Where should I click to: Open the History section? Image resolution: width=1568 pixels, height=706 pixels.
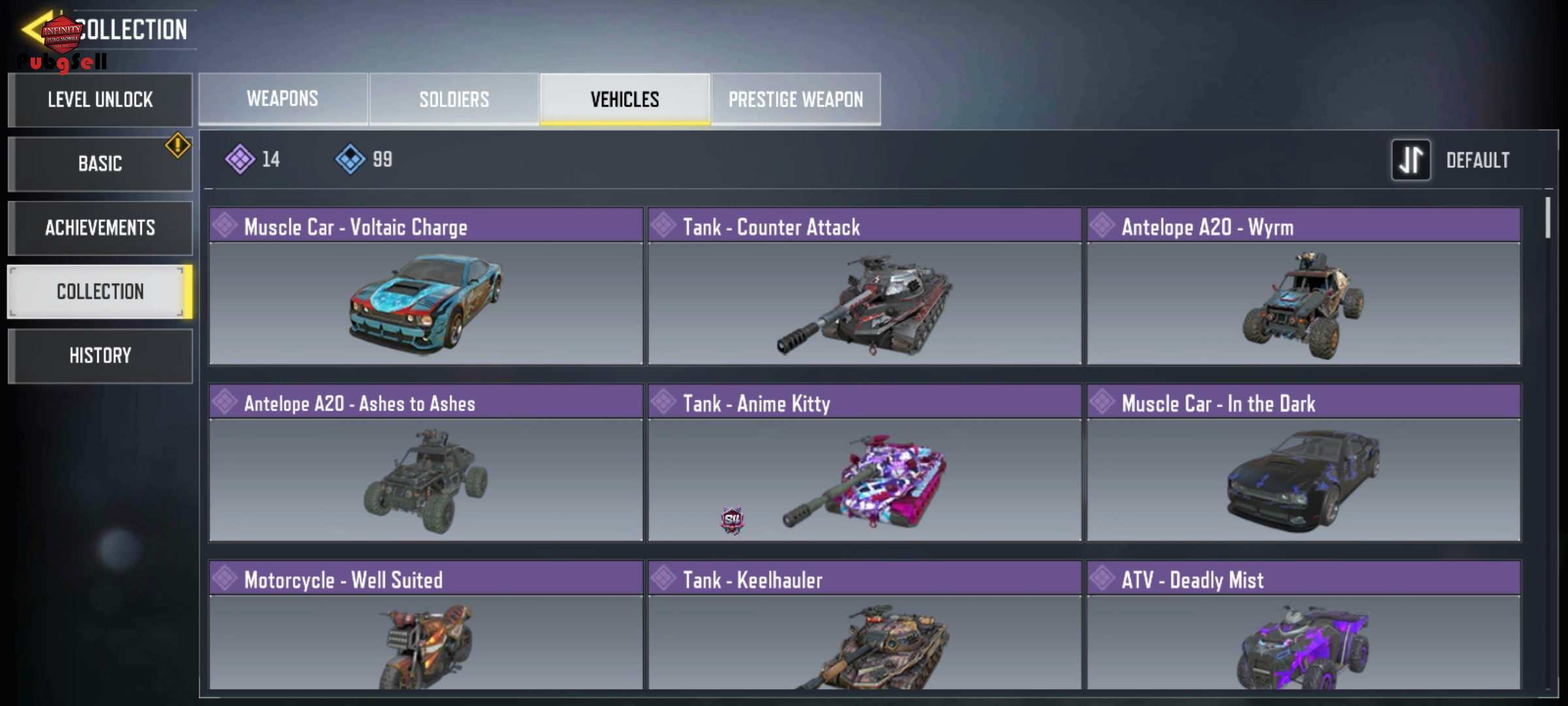tap(100, 356)
